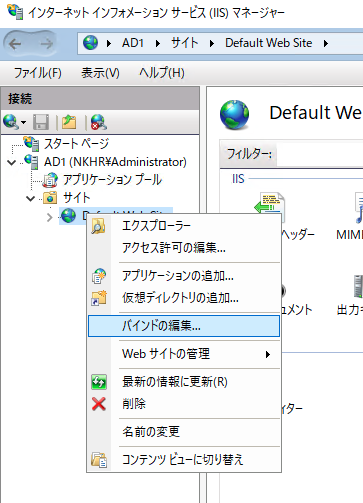Click the large Default Web Site globe header
This screenshot has height=503, width=363.
(x=235, y=115)
